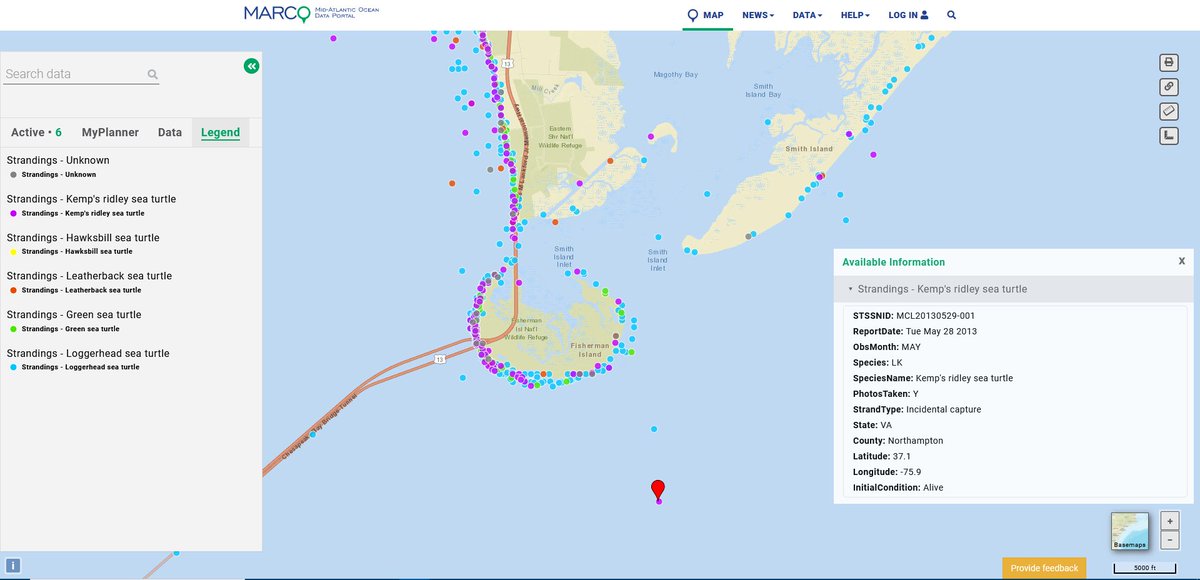Click 'Strandings - Loggerhead sea turtle' legend heading
Screen dimensions: 1200x580
(88, 353)
